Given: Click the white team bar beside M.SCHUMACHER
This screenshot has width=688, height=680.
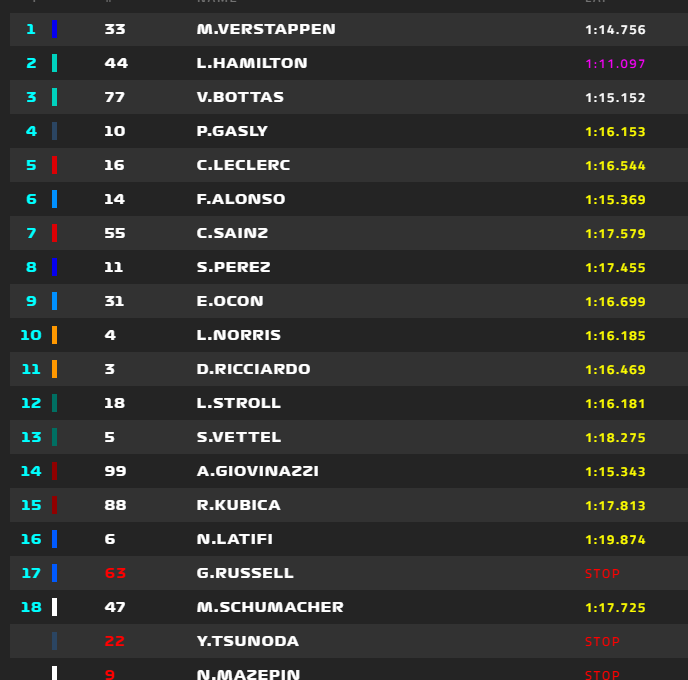Looking at the screenshot, I should pos(55,607).
